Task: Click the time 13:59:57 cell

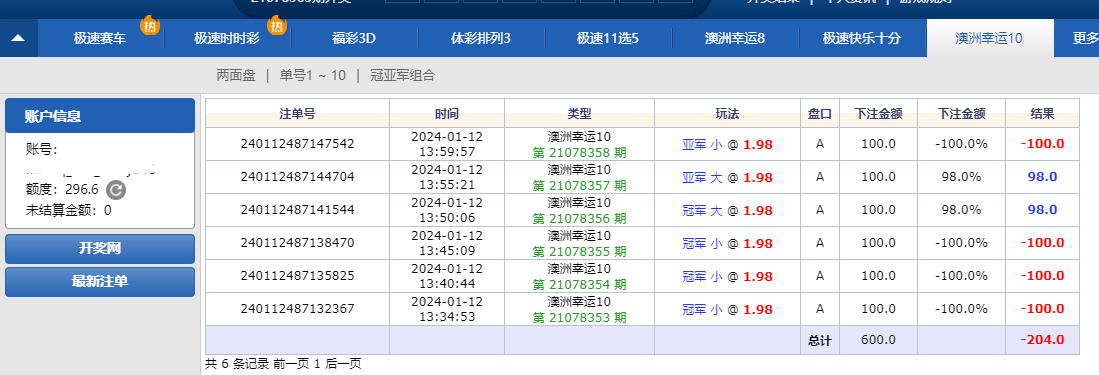Action: point(447,144)
